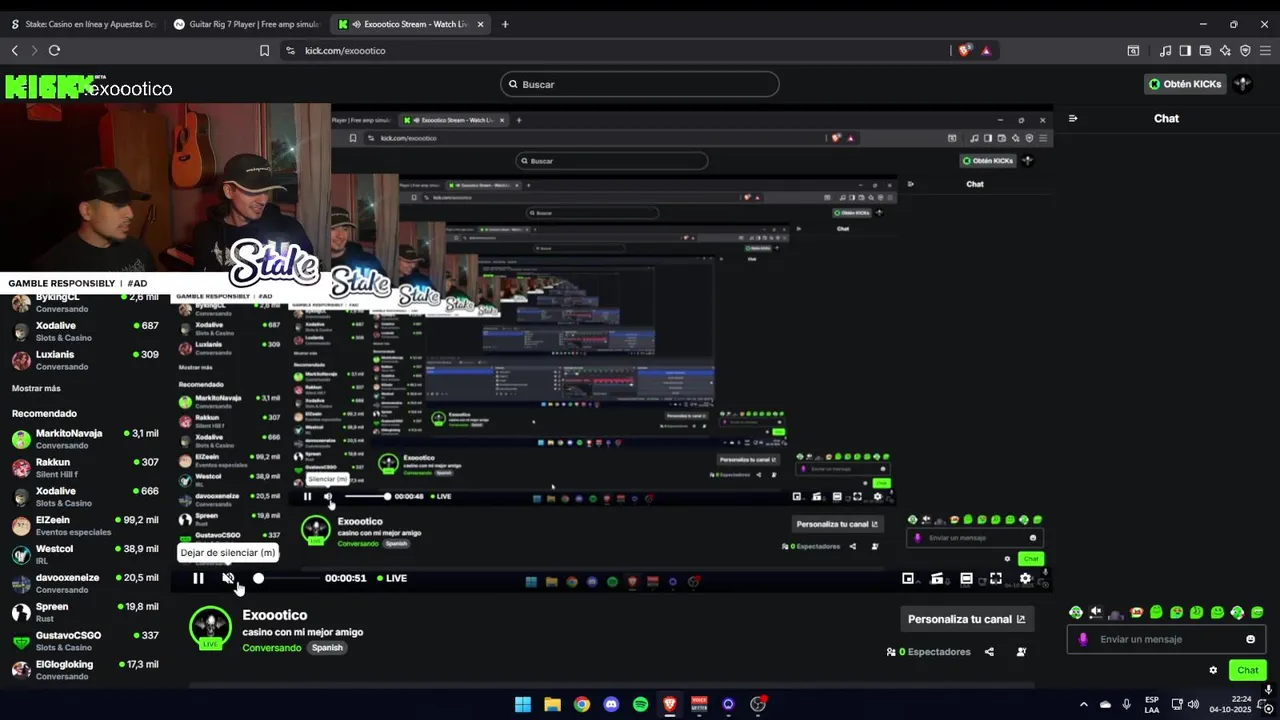The height and width of the screenshot is (720, 1280).
Task: Open Rakkun recommended channel
Action: coord(85,468)
